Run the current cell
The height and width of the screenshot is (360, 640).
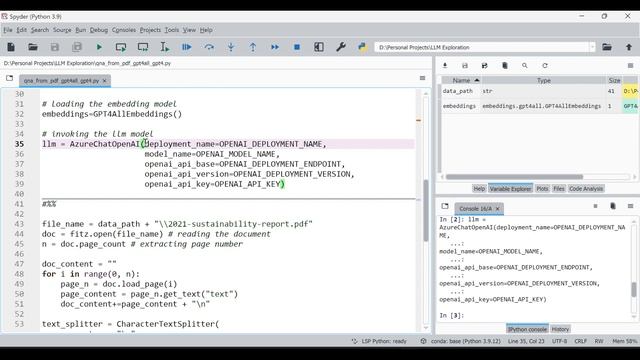coord(121,47)
